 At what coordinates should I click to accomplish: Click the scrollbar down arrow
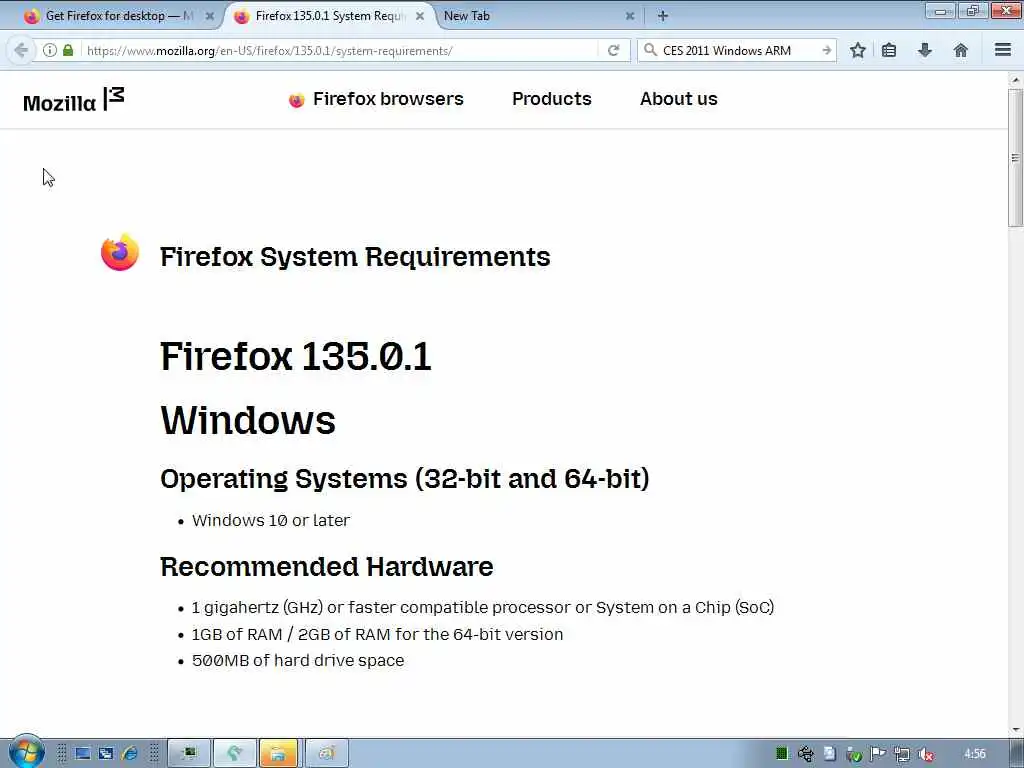click(1015, 729)
